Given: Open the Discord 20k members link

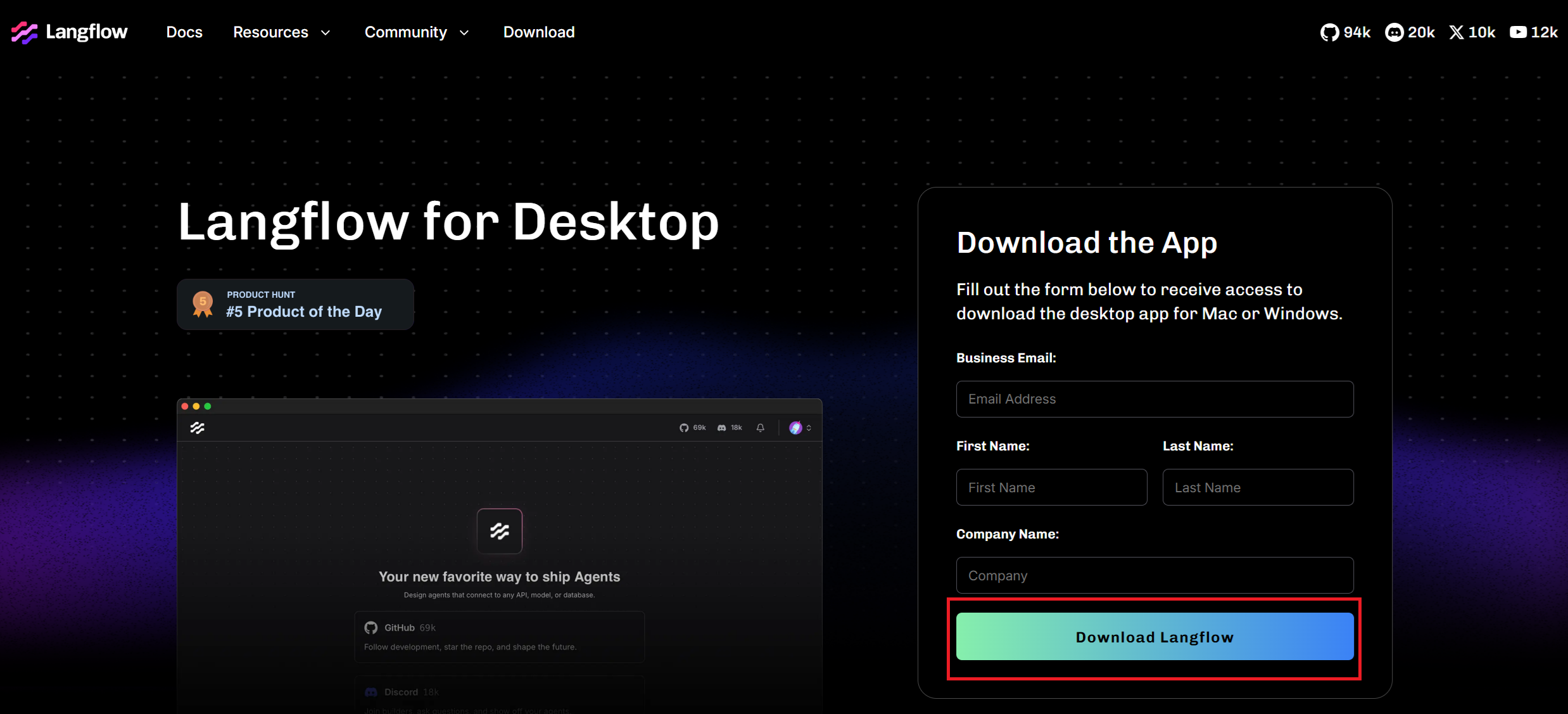Looking at the screenshot, I should 1410,32.
